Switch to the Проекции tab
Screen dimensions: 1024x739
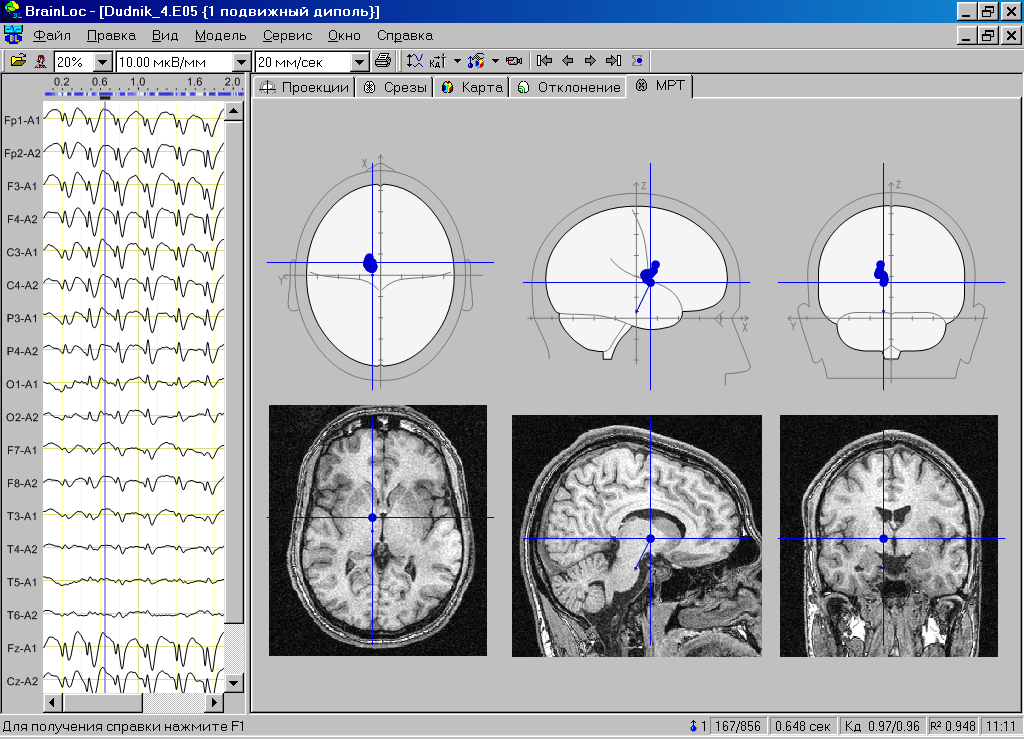[x=305, y=88]
